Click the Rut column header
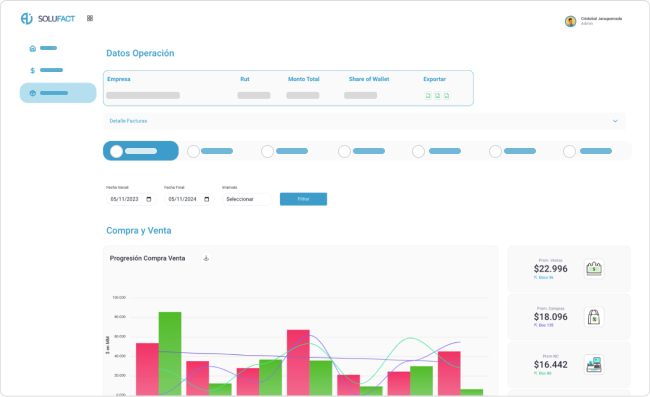This screenshot has height=397, width=650. pos(245,79)
